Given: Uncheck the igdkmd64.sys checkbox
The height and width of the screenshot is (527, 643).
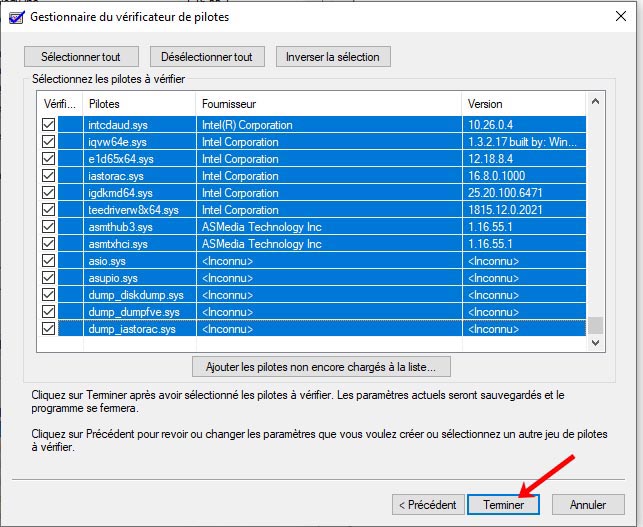Looking at the screenshot, I should tap(48, 193).
